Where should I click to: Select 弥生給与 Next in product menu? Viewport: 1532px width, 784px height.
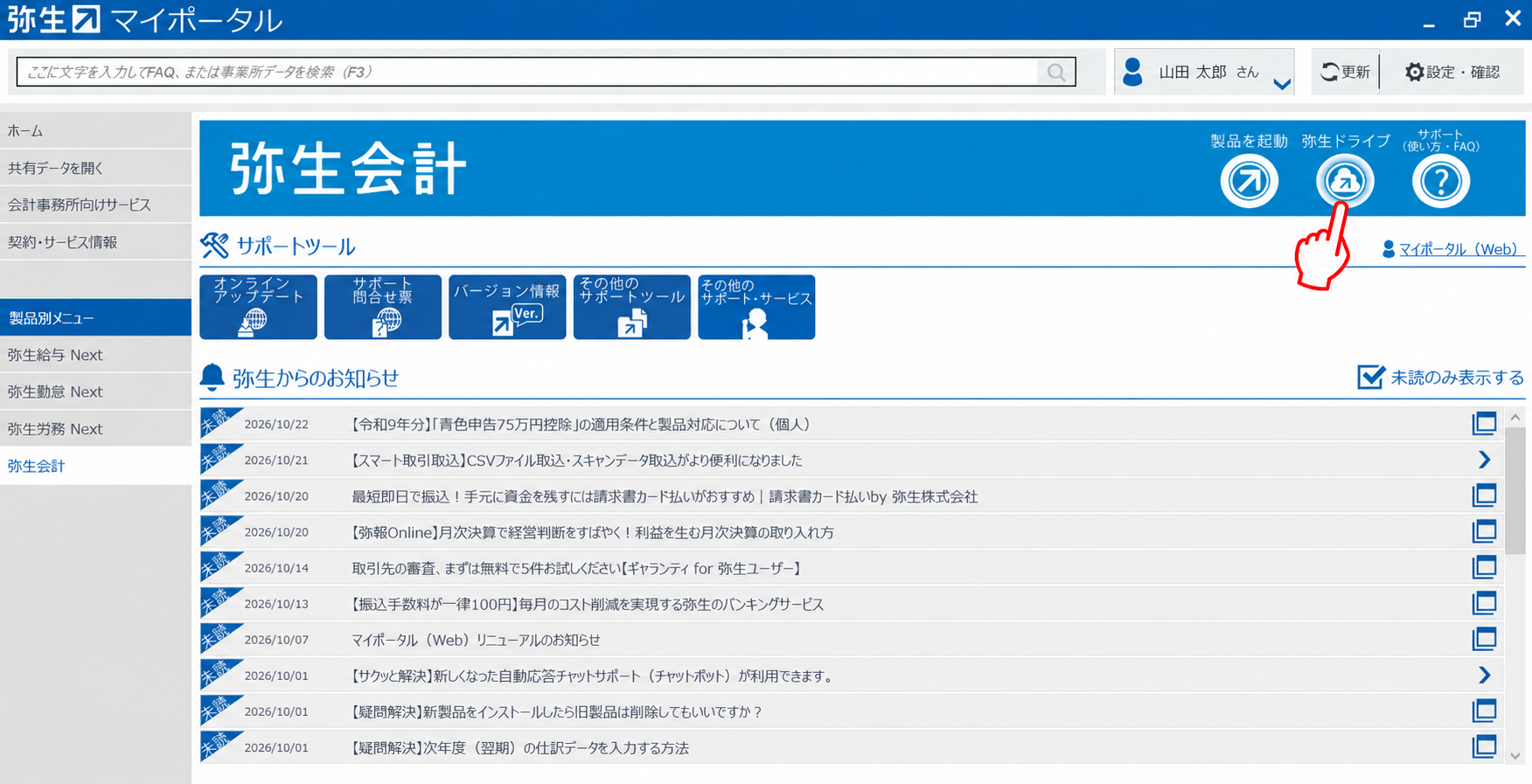(x=95, y=355)
